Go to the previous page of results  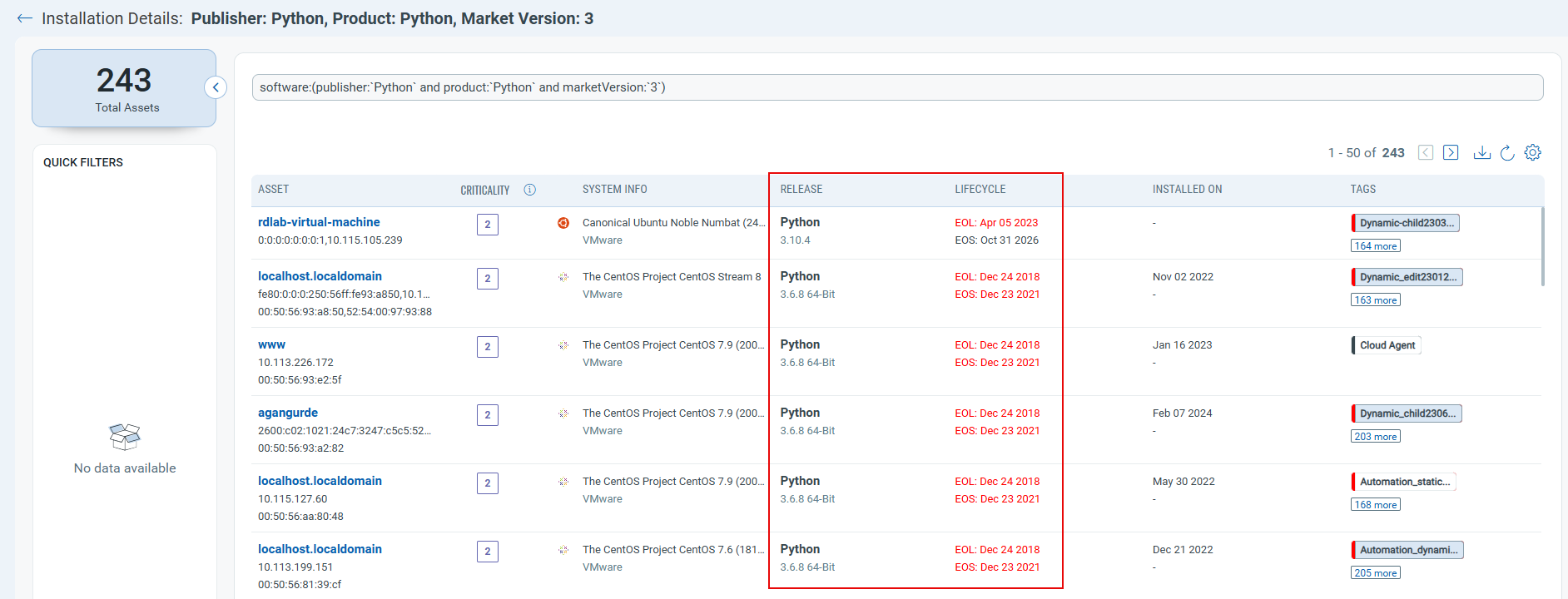[1426, 152]
